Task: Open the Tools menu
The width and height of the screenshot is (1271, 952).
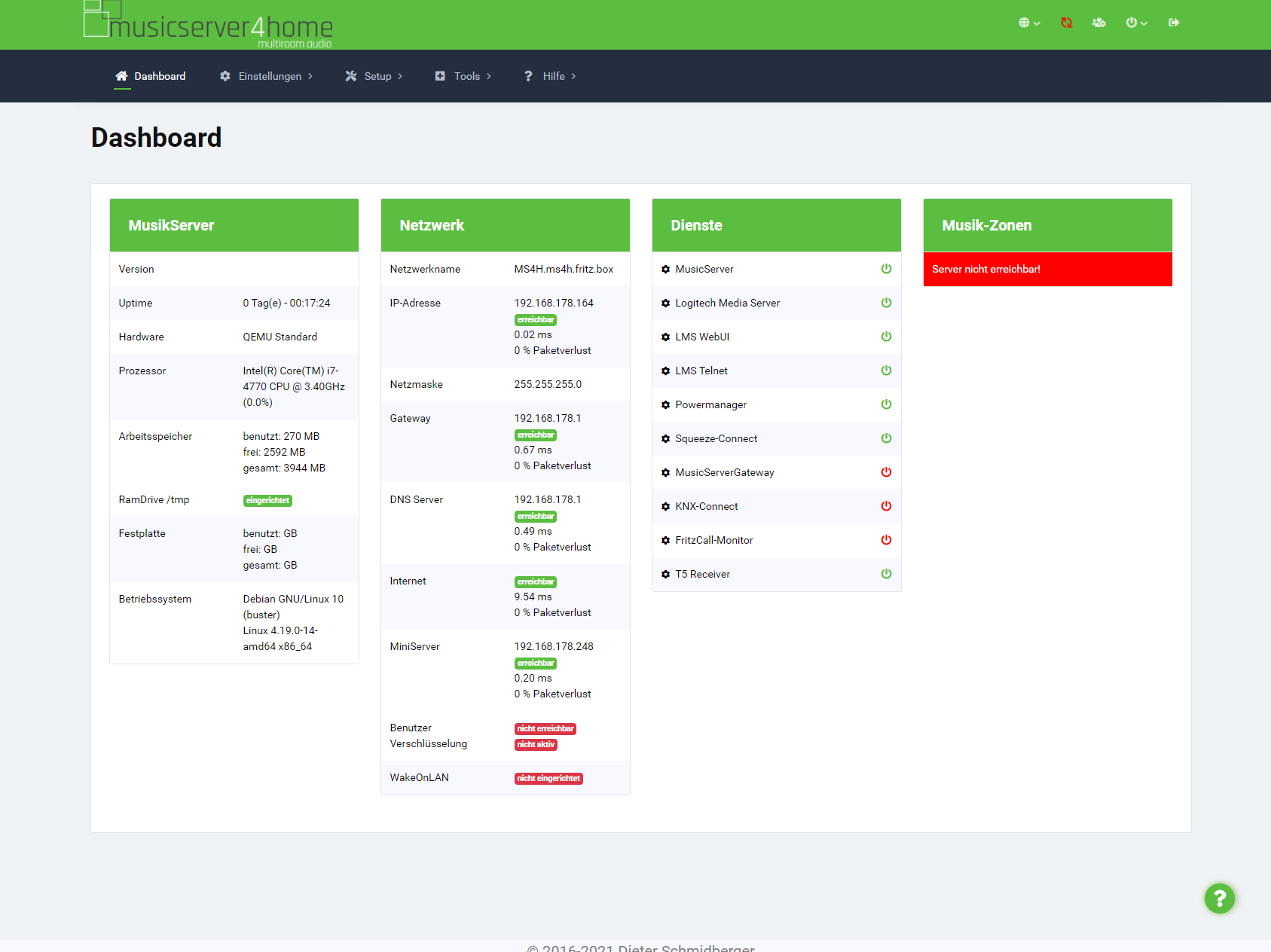Action: click(x=463, y=76)
